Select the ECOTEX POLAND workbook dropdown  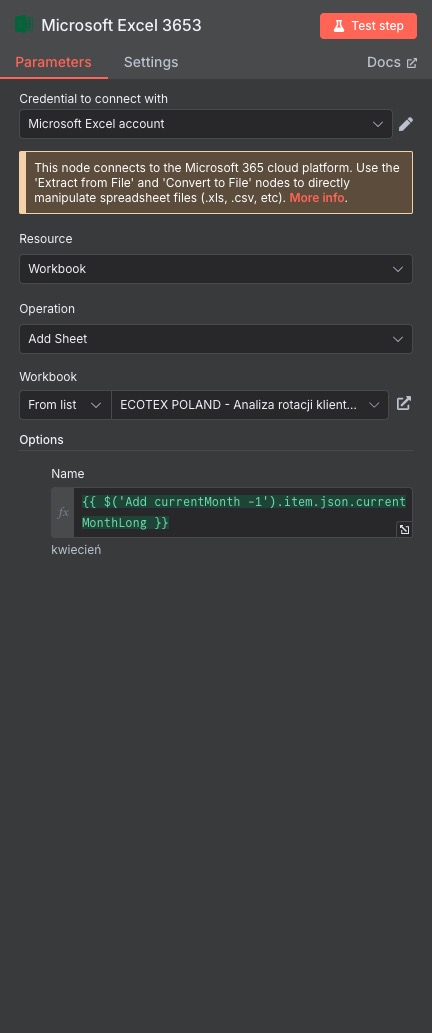(250, 405)
